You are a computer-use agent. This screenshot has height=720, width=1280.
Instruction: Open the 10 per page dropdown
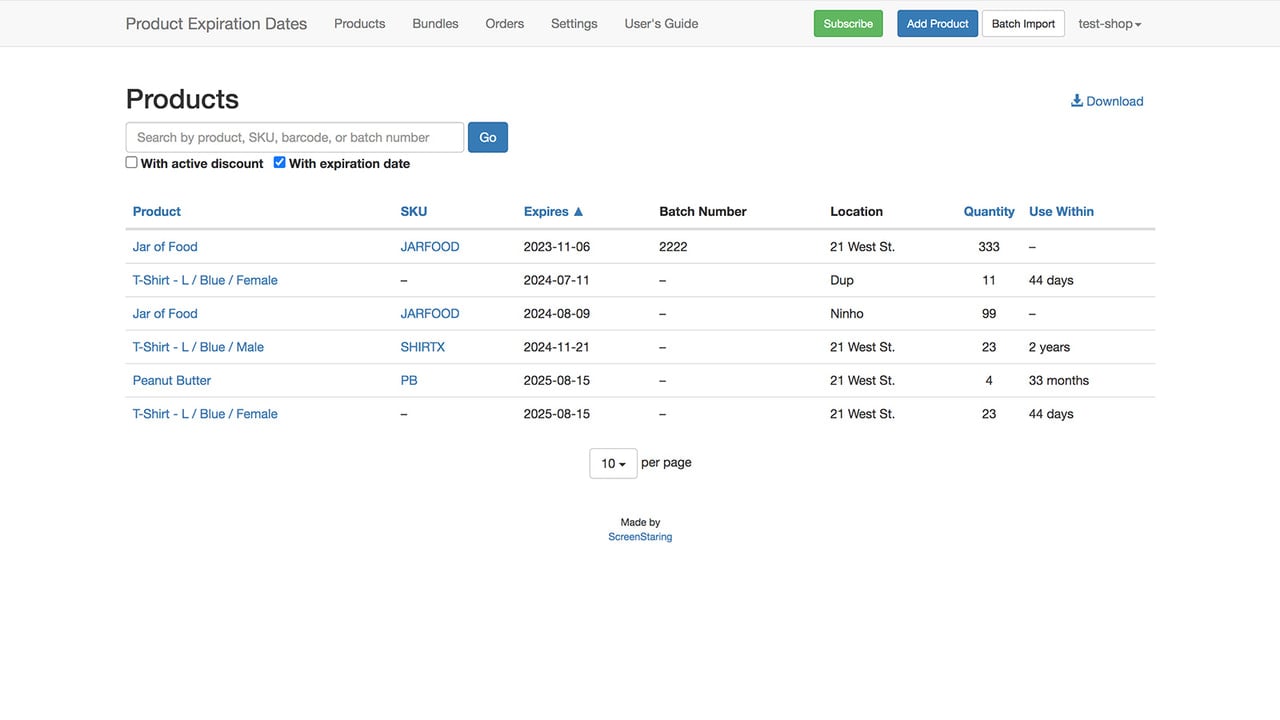tap(613, 463)
